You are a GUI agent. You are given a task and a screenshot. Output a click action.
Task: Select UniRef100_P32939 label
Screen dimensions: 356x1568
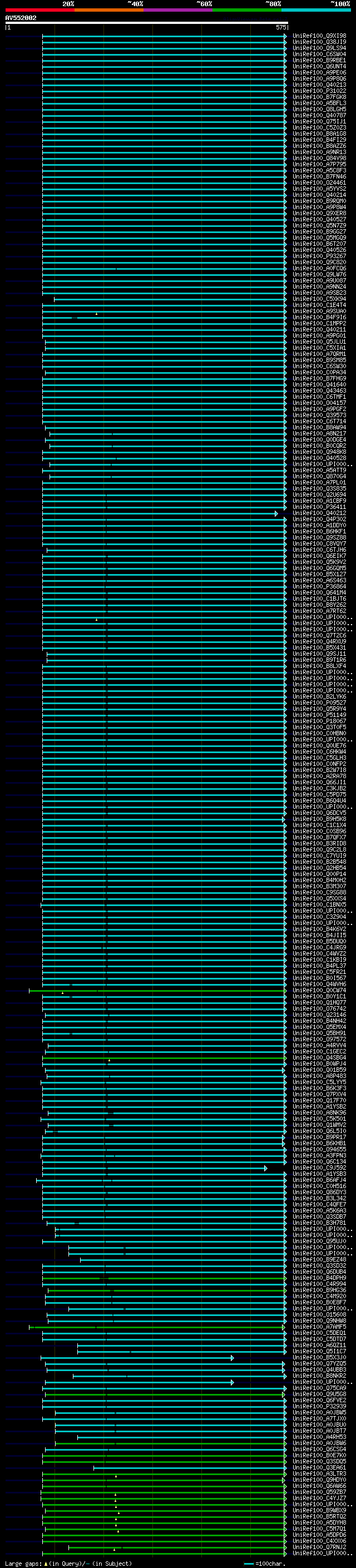pos(319,1406)
